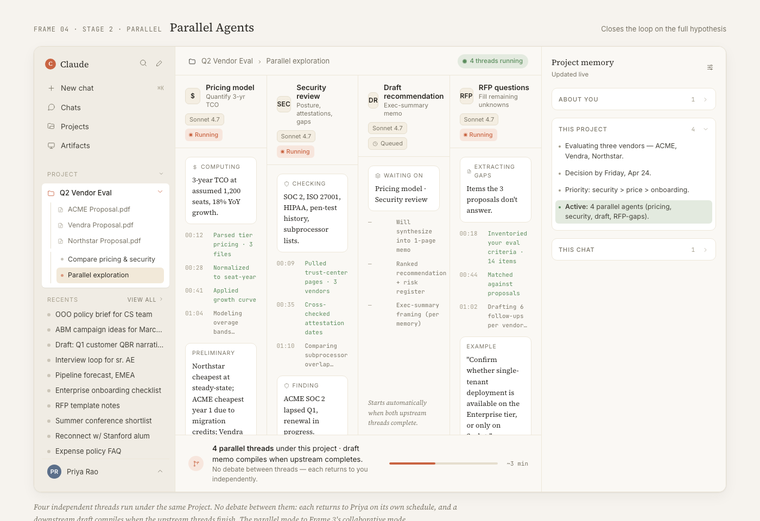The height and width of the screenshot is (521, 760).
Task: Click the RFP badge on RFP questions
Action: point(466,96)
